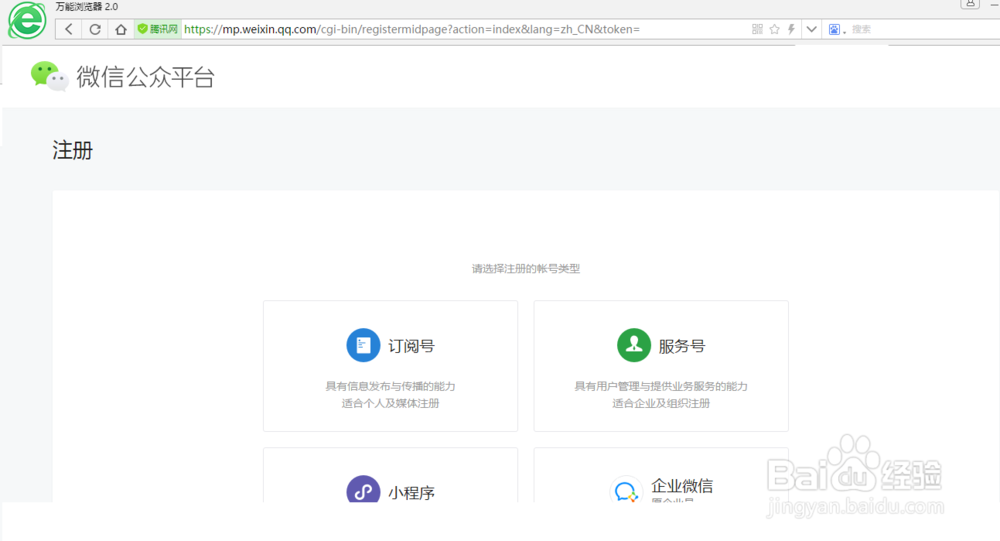Click text 具有用户管理与提供业务服务的能力
The image size is (1000, 541).
pos(661,386)
